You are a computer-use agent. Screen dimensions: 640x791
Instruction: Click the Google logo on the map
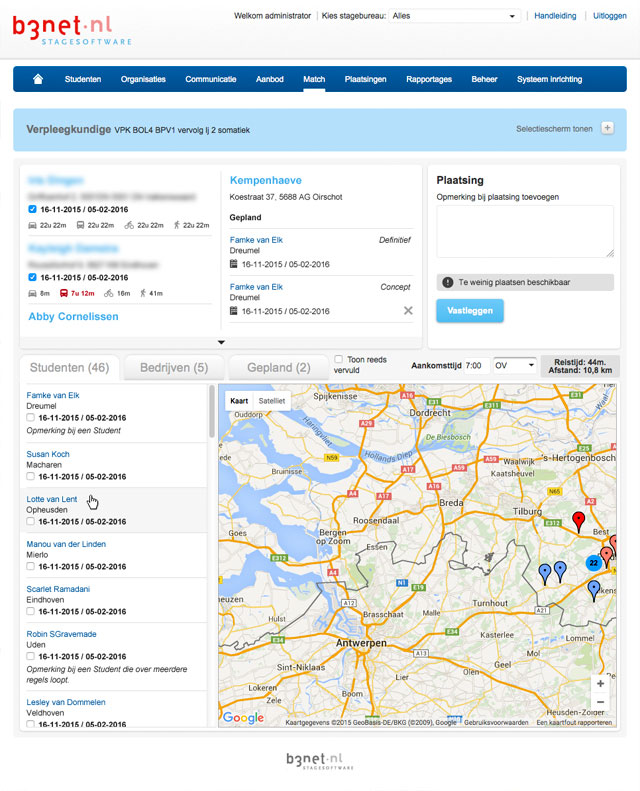click(x=243, y=717)
